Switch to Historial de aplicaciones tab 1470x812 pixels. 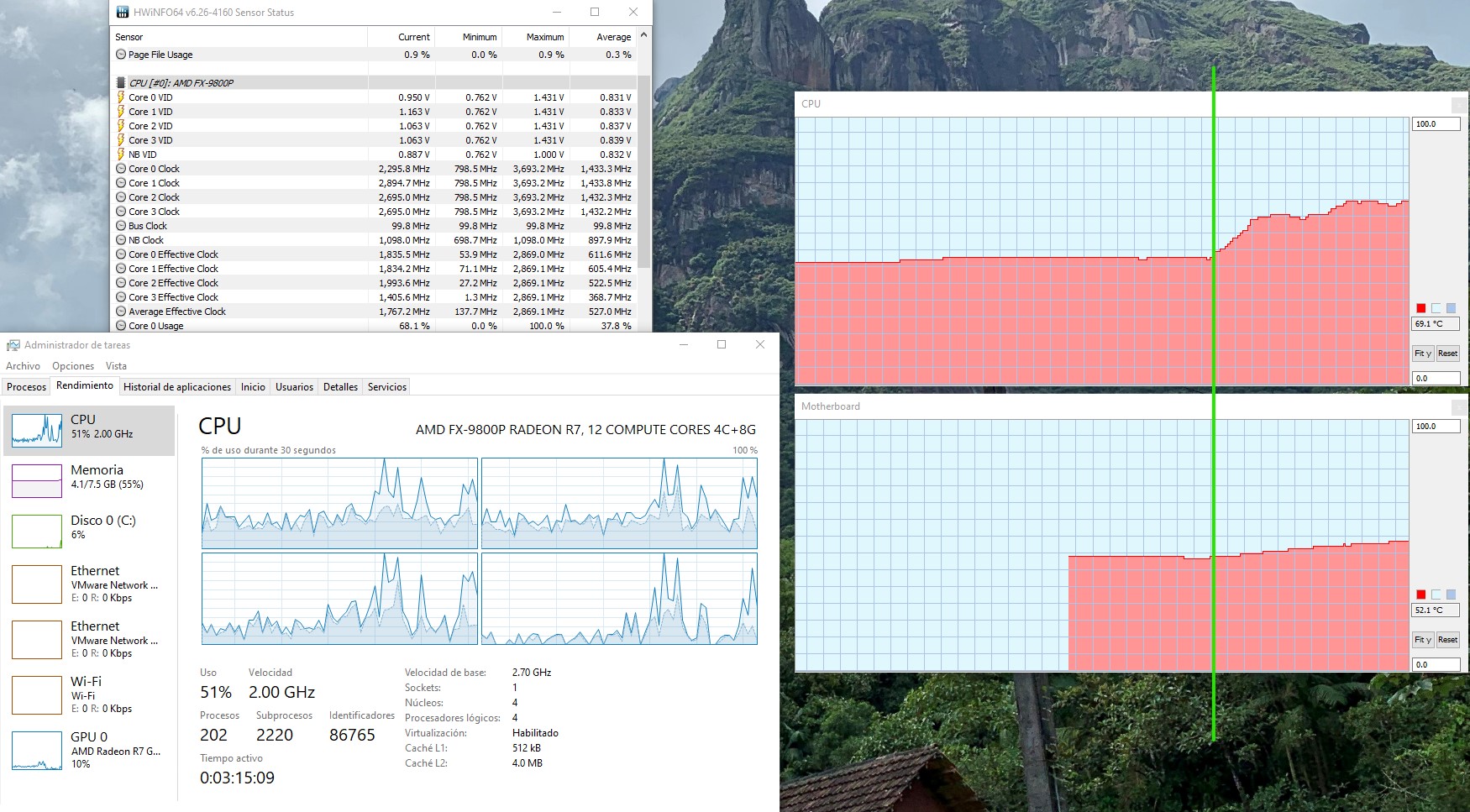tap(177, 387)
